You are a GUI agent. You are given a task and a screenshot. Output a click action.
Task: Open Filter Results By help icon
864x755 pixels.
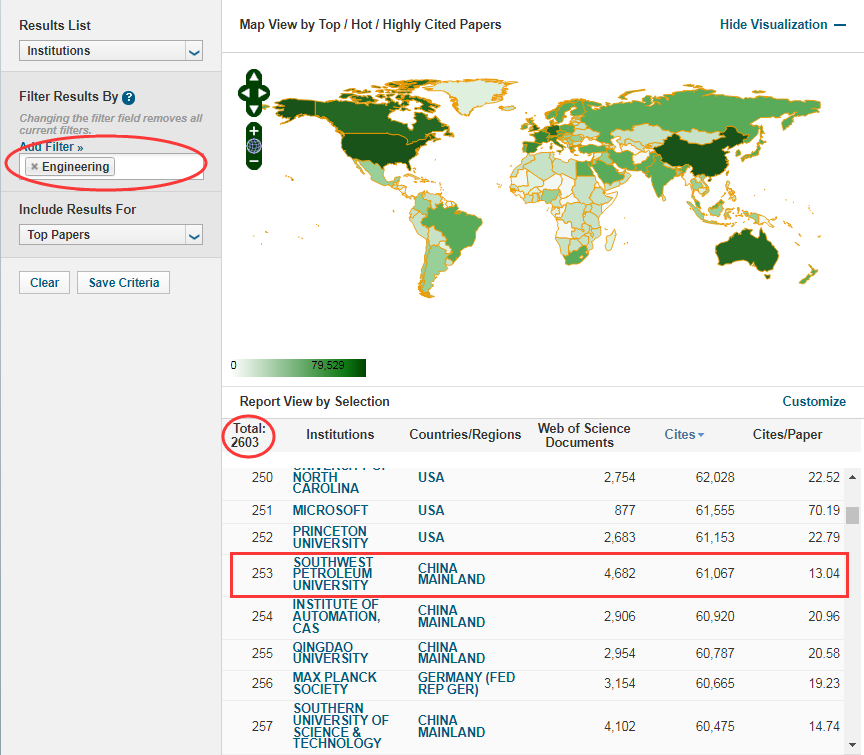click(128, 98)
